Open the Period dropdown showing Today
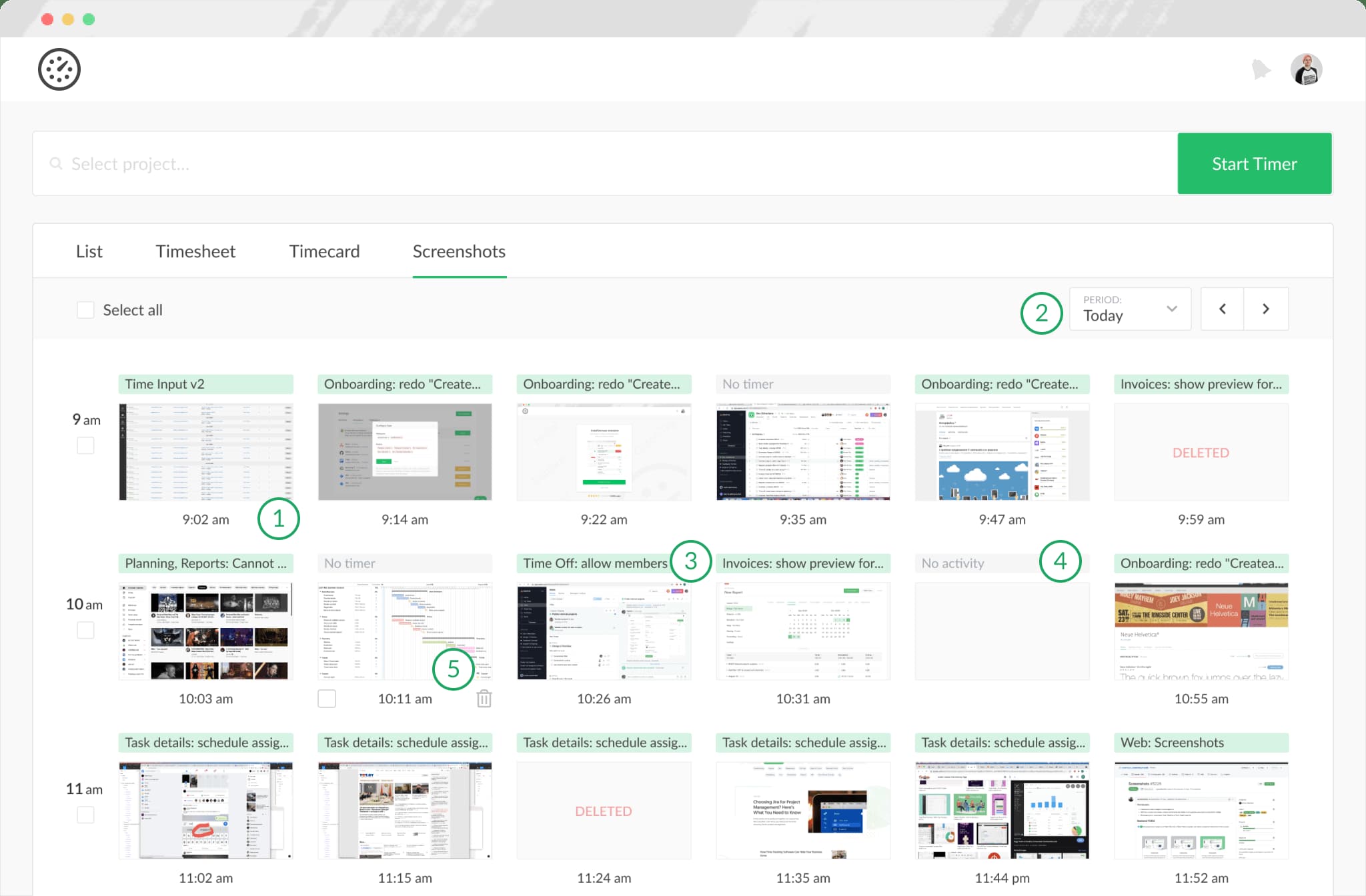The image size is (1366, 896). [x=1130, y=309]
